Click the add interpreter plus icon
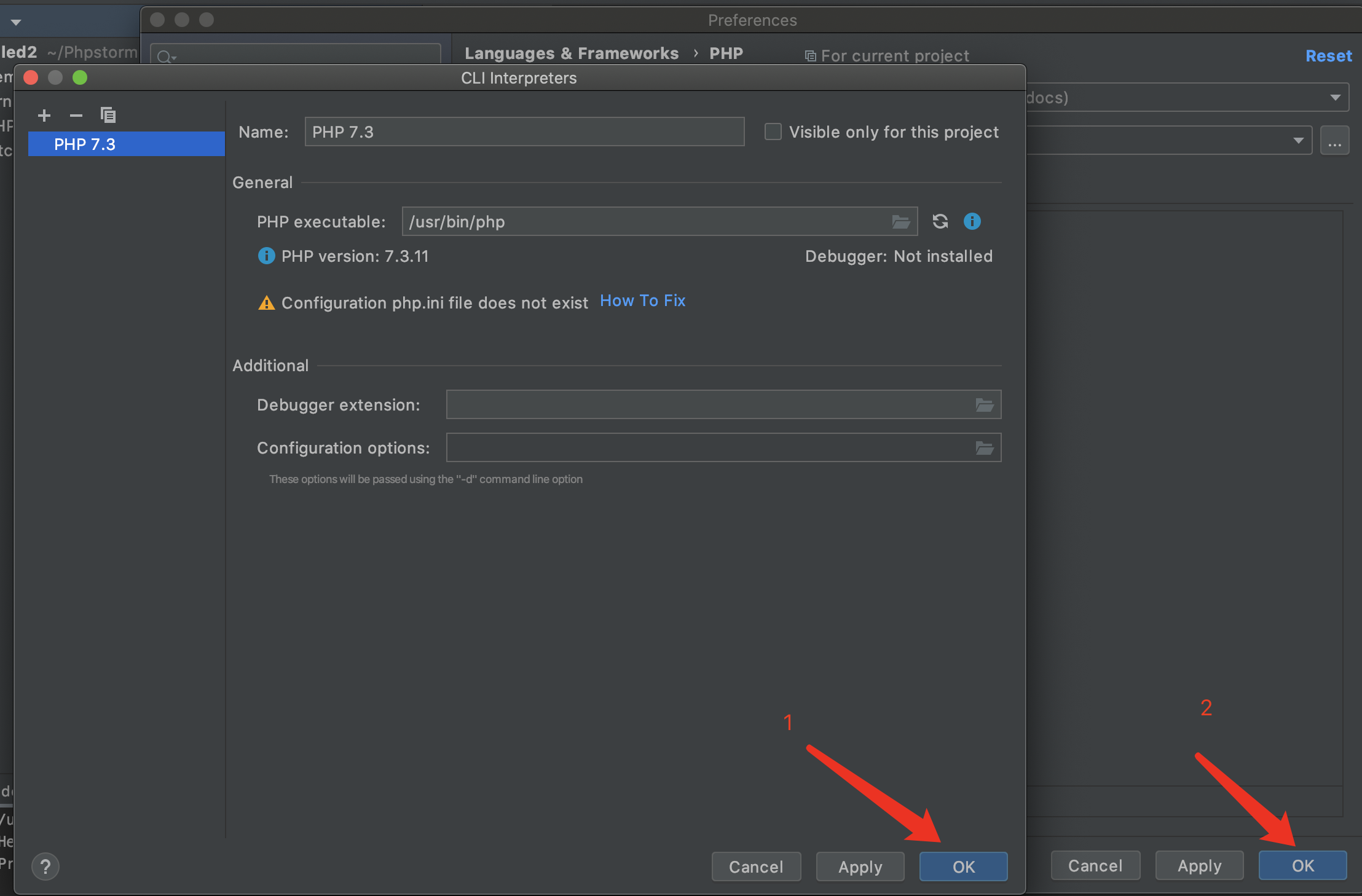1362x896 pixels. [x=44, y=116]
